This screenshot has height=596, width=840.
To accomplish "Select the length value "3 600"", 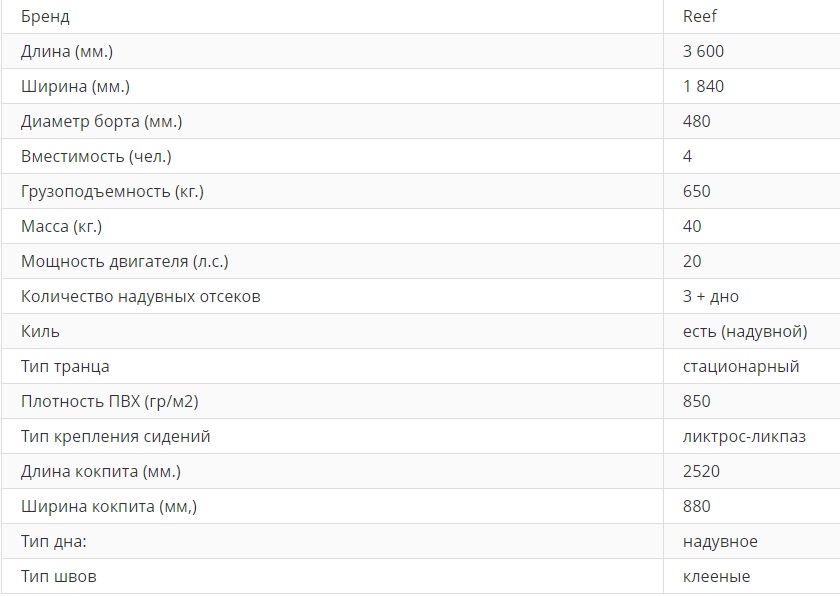I will click(x=703, y=52).
